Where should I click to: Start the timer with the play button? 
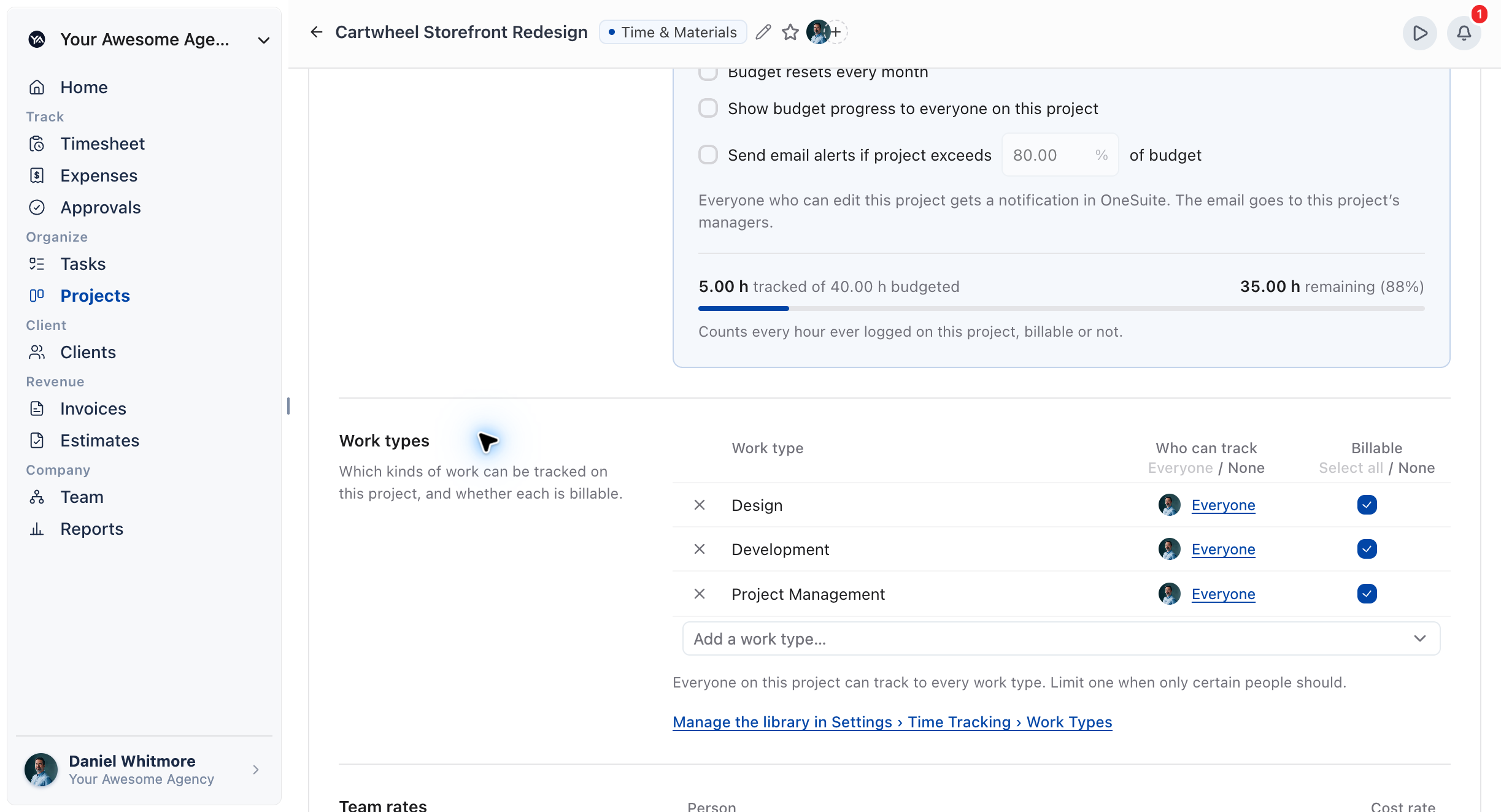[x=1419, y=33]
